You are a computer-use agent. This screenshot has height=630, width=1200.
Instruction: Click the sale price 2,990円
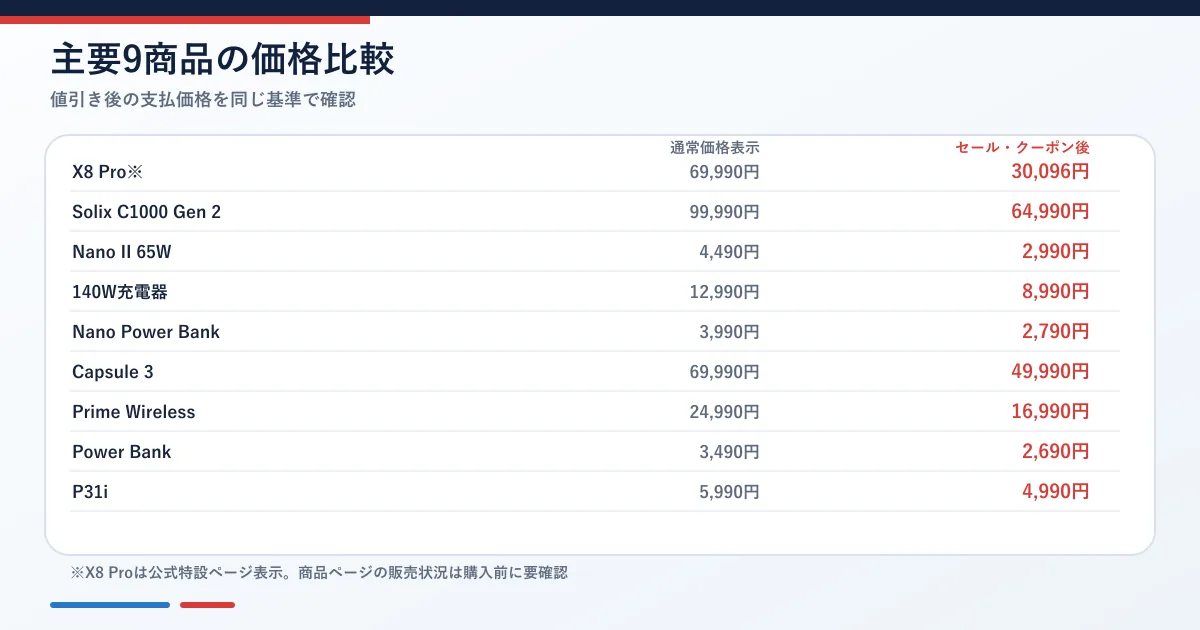(x=1055, y=252)
